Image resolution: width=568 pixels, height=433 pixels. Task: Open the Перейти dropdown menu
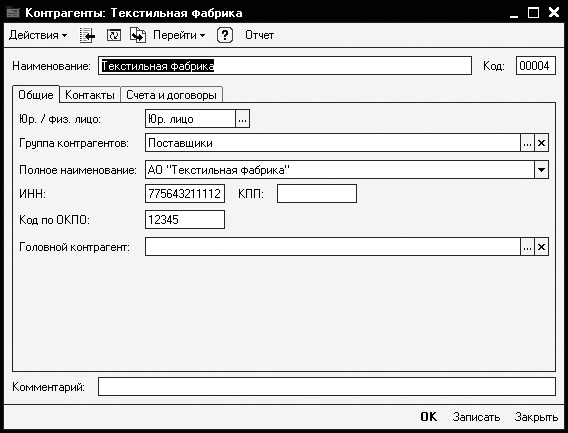[x=179, y=35]
